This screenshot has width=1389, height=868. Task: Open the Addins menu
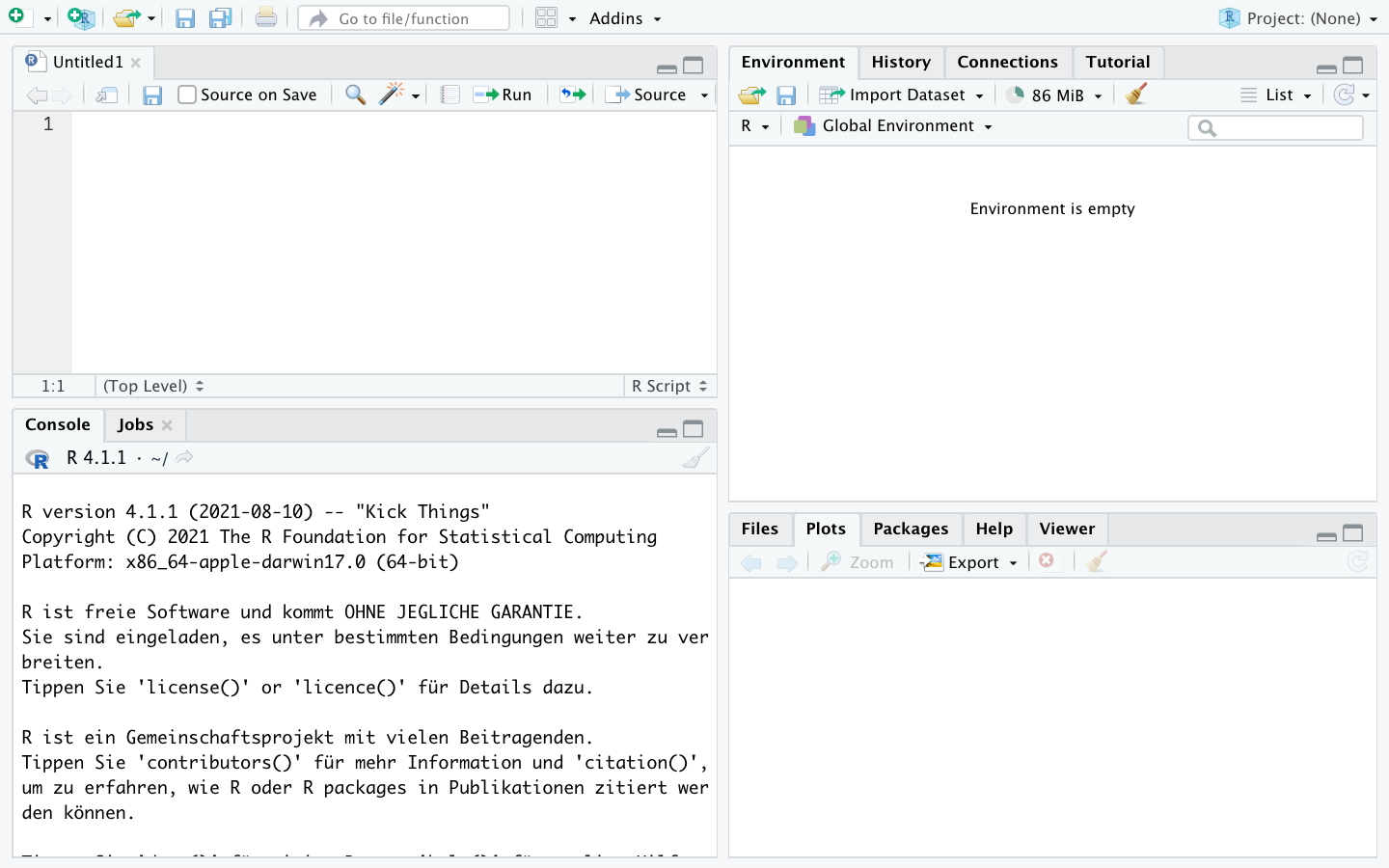click(625, 18)
